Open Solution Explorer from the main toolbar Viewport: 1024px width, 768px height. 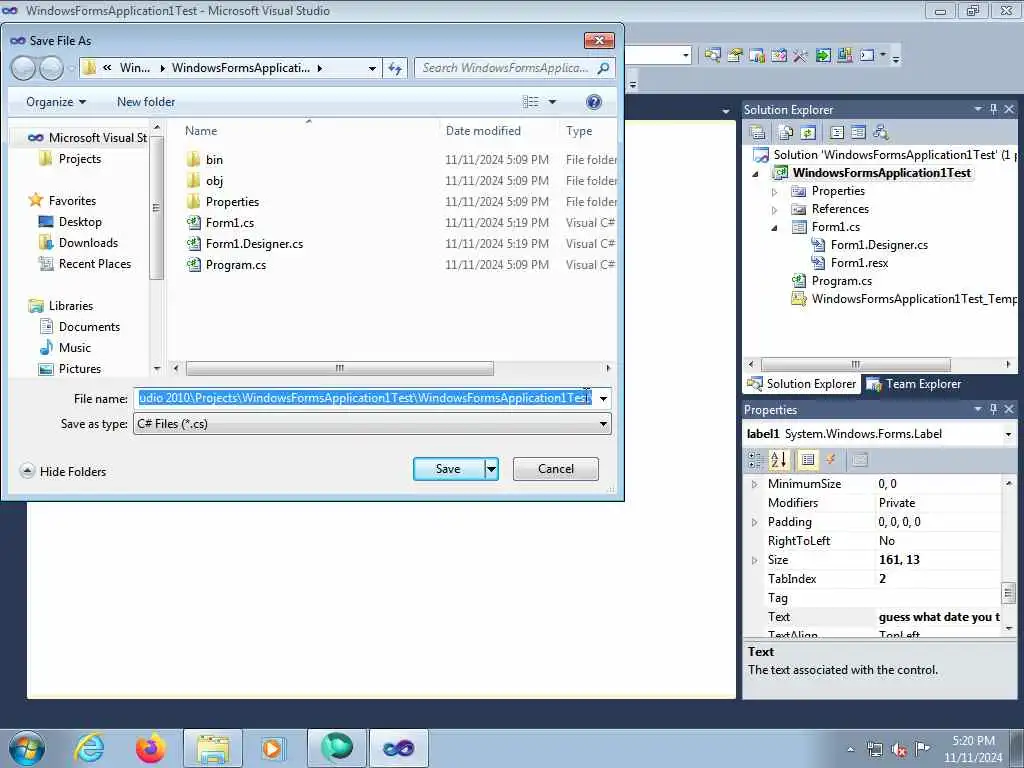point(712,56)
